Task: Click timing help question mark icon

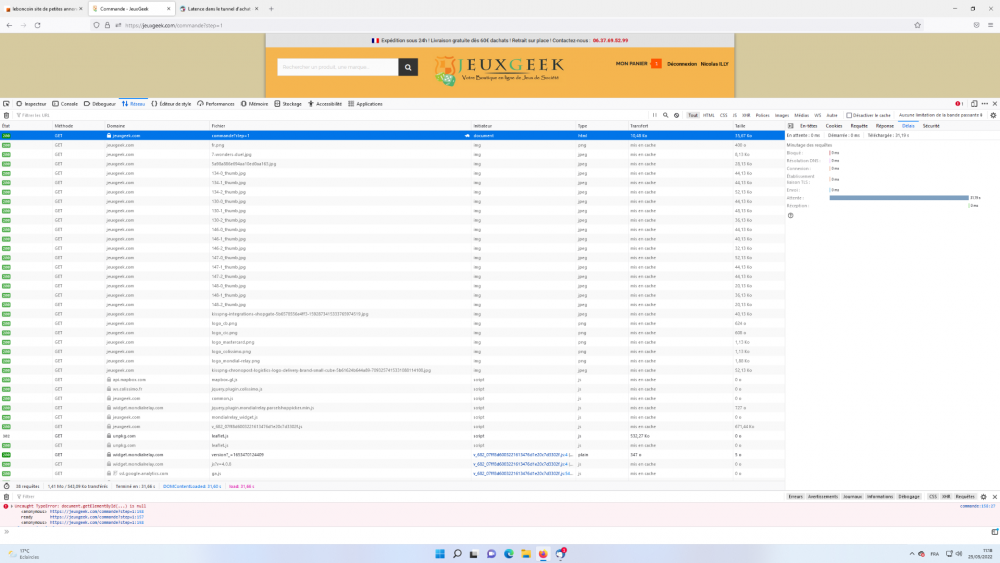Action: 791,216
